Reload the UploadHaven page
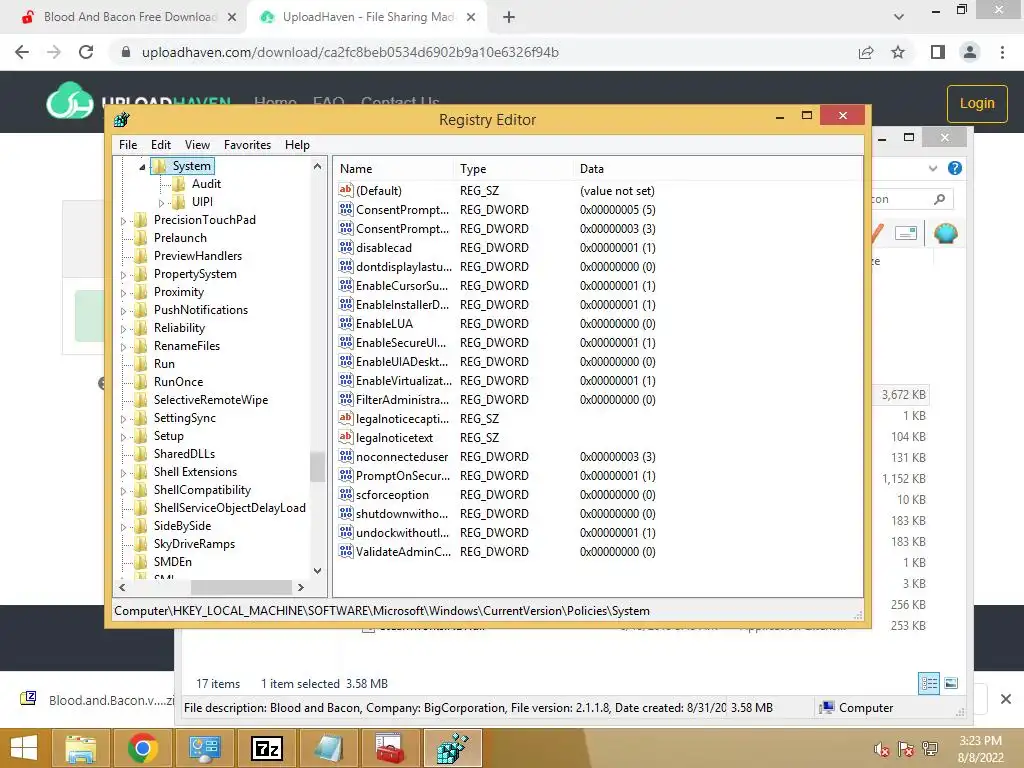 point(86,52)
